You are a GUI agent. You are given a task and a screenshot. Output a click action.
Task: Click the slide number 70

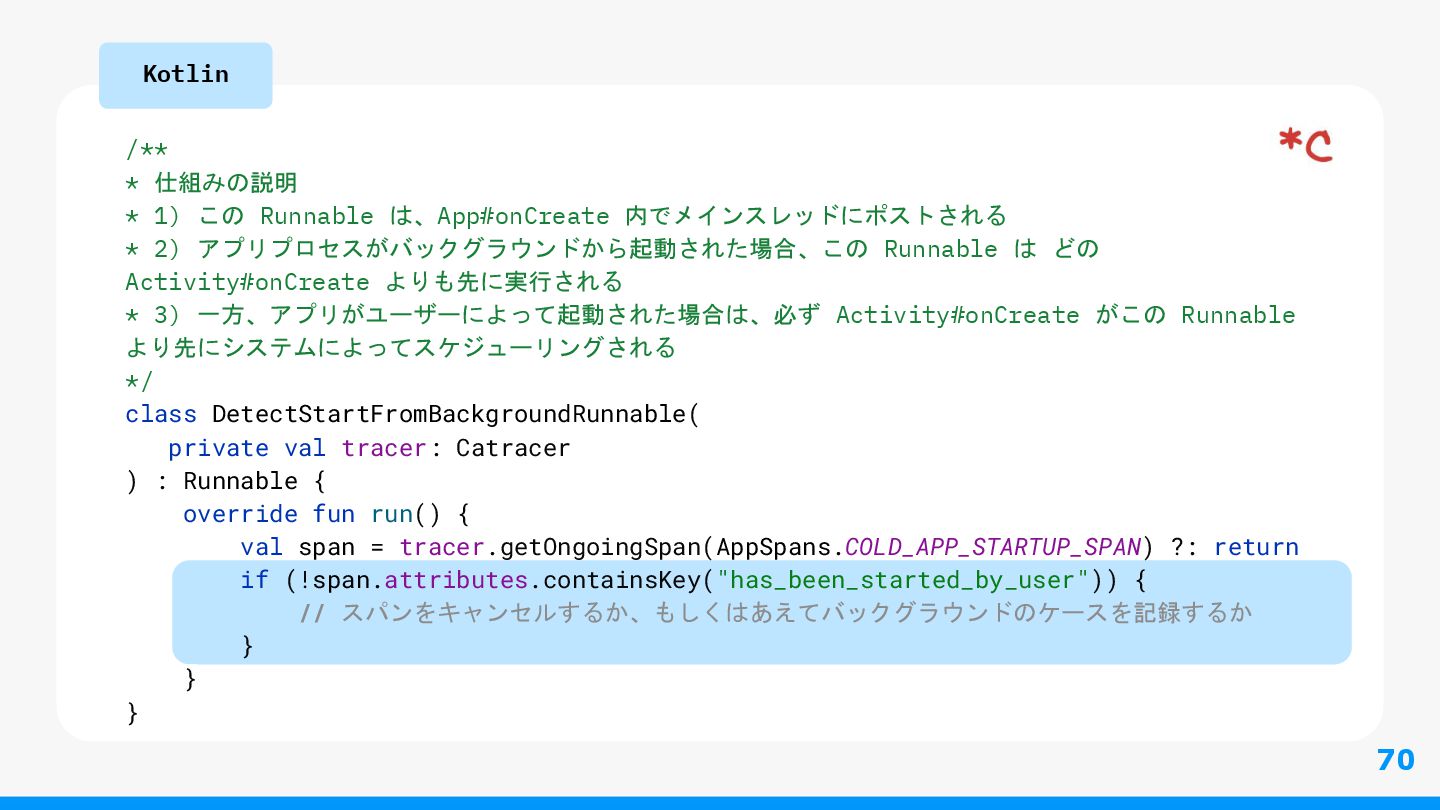pos(1396,760)
